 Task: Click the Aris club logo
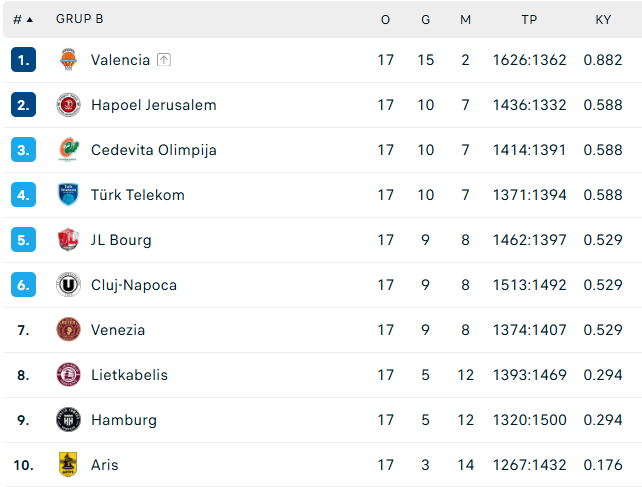(68, 465)
